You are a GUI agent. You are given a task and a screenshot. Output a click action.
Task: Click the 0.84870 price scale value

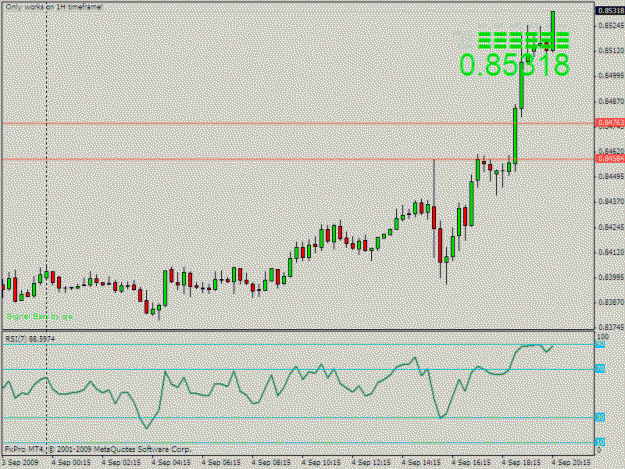(611, 101)
